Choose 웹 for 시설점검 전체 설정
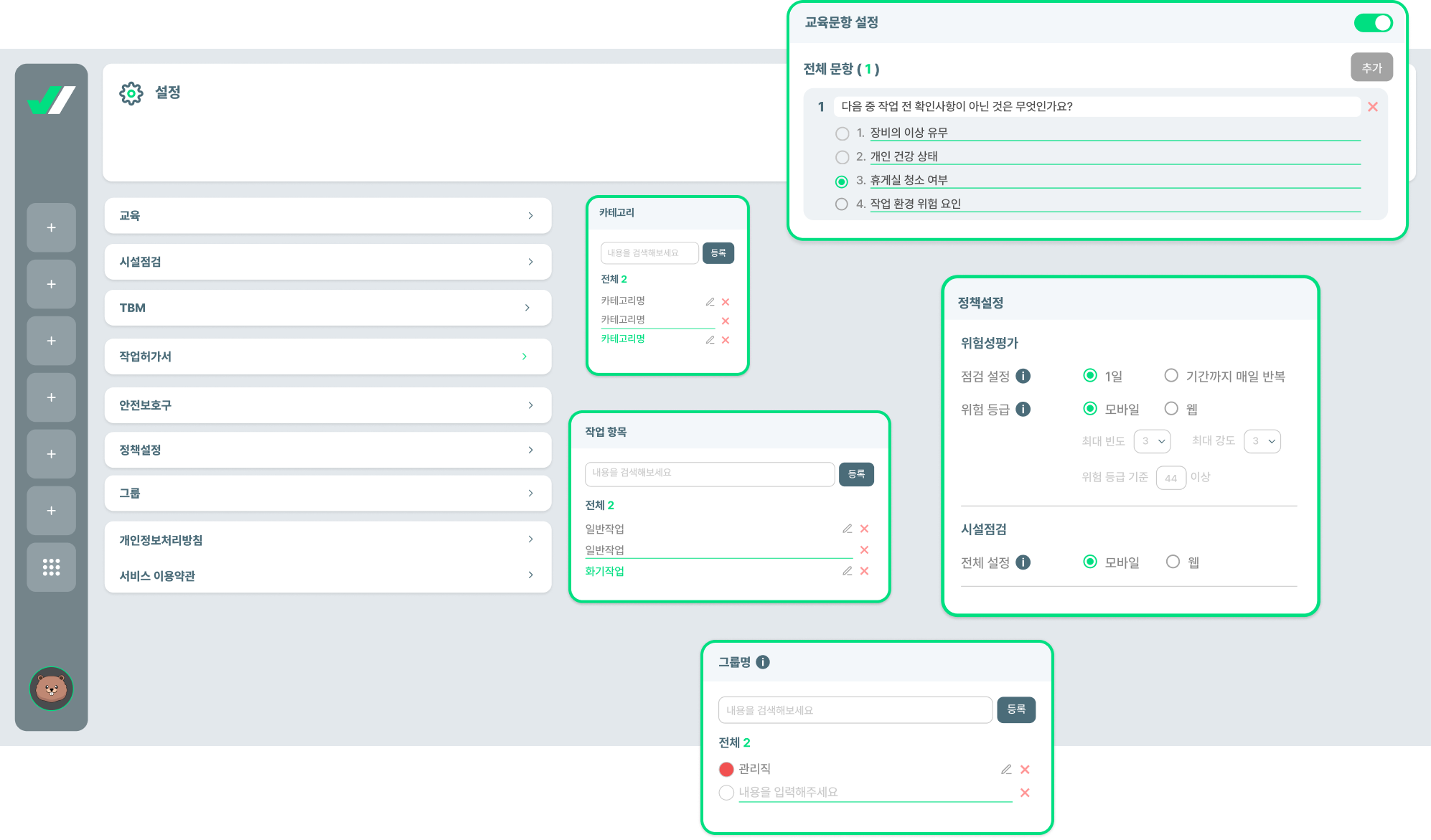 coord(1173,562)
